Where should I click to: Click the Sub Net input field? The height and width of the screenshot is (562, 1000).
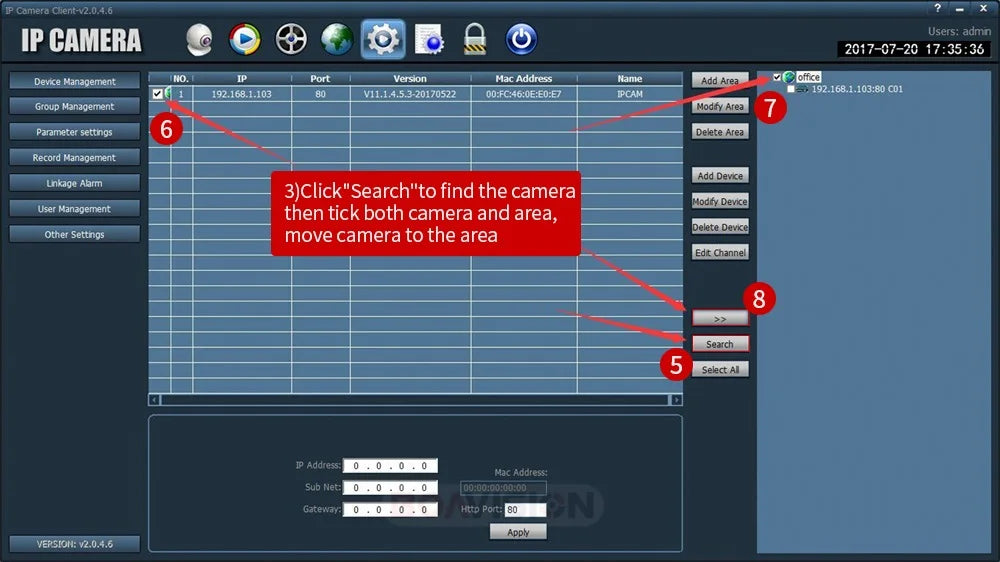390,487
